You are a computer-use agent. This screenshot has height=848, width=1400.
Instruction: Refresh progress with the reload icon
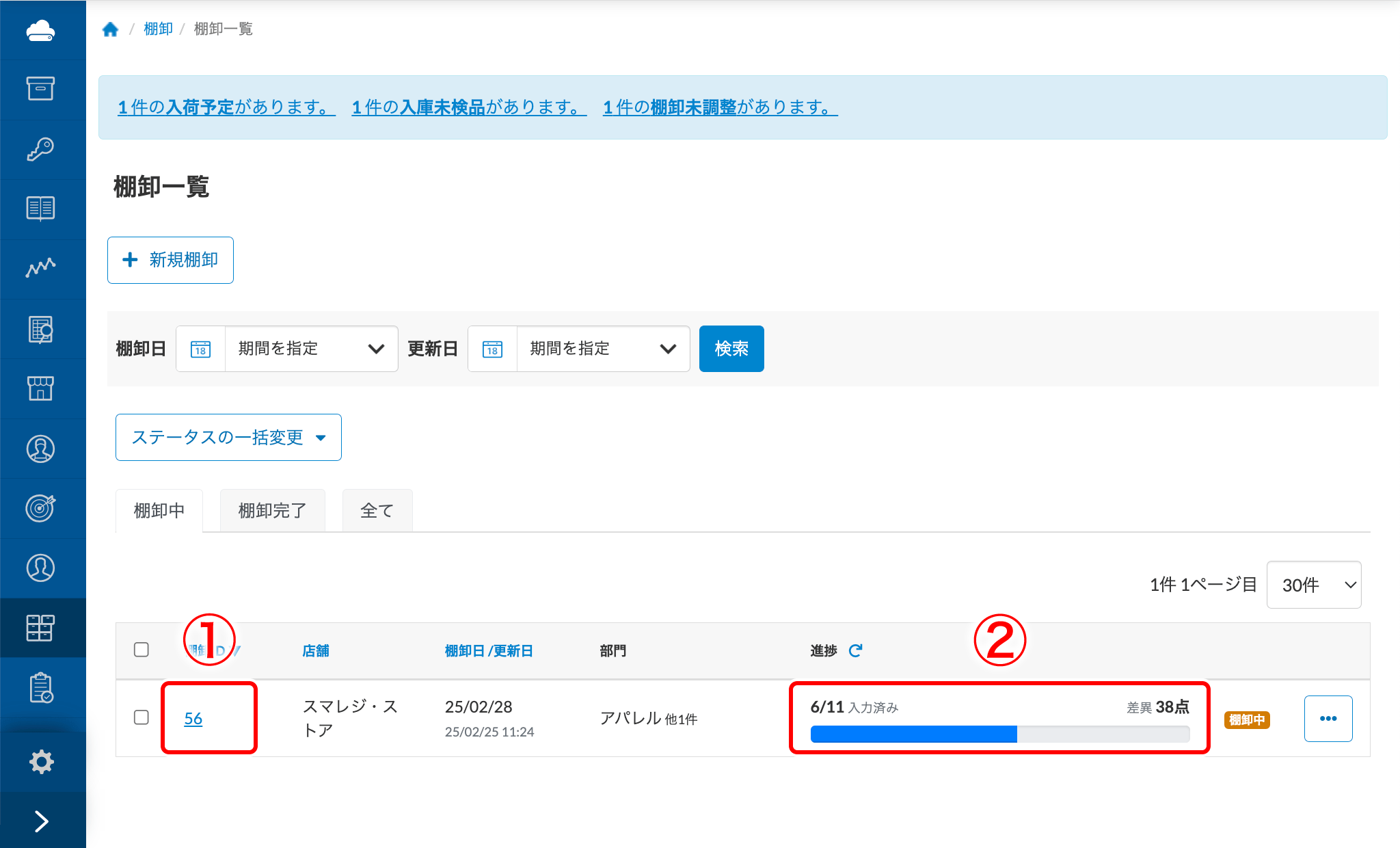[x=855, y=650]
